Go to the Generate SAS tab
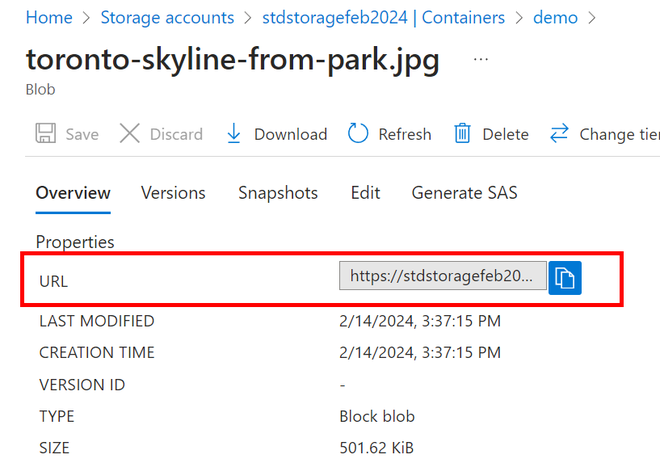The width and height of the screenshot is (660, 463). click(464, 193)
